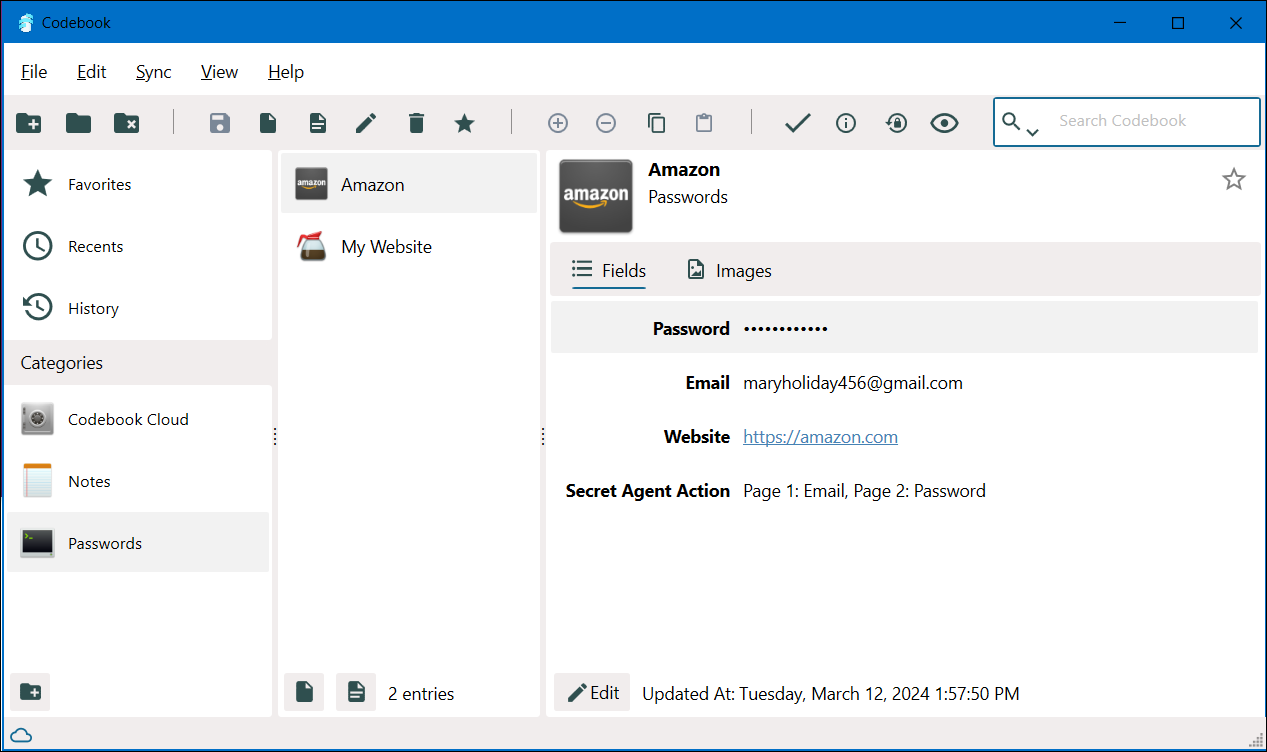Click the add category icon below sidebar
The height and width of the screenshot is (752, 1267).
point(30,692)
